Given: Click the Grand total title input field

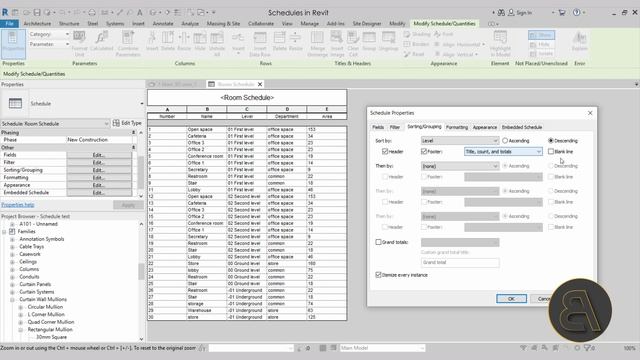Looking at the screenshot, I should [x=460, y=262].
